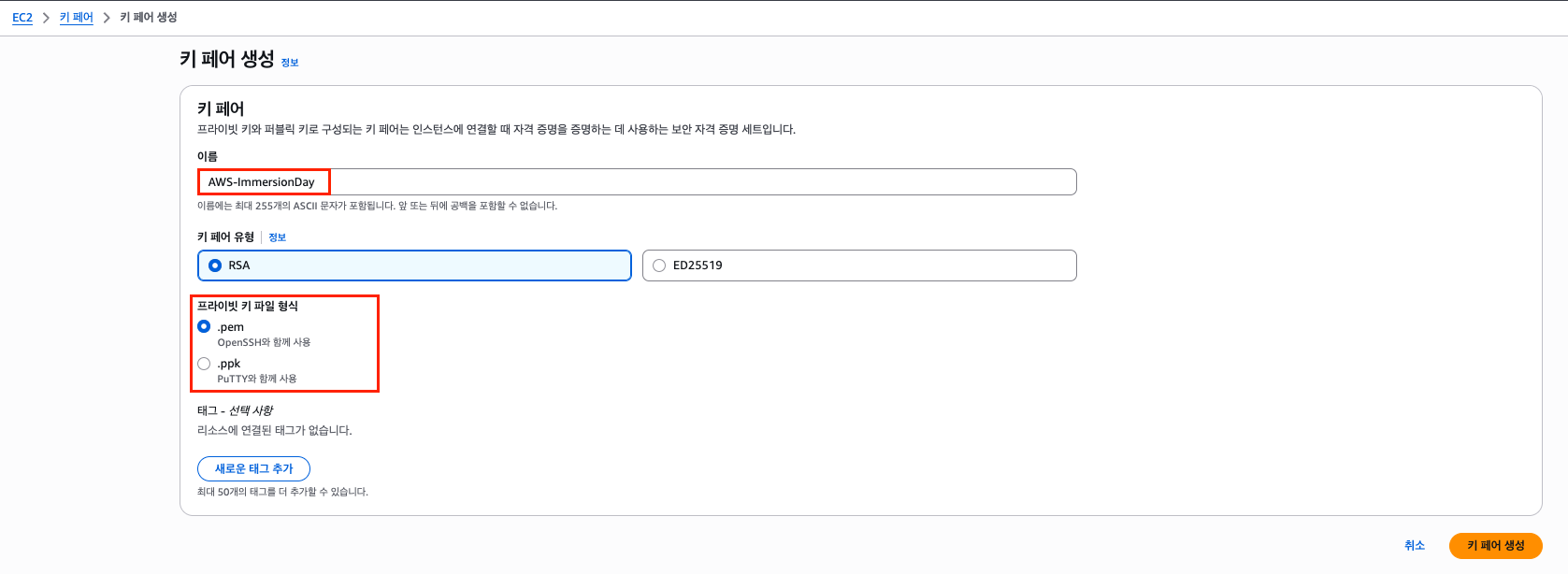Click the chevron after the EC2 breadcrumb
1568x574 pixels.
[46, 18]
